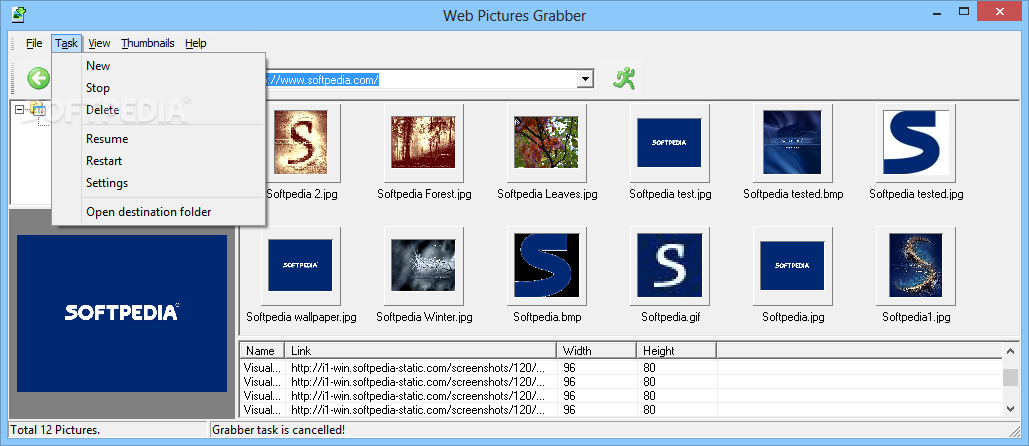
Task: Select the Softpedia Forest.jpg thumbnail
Action: point(423,142)
